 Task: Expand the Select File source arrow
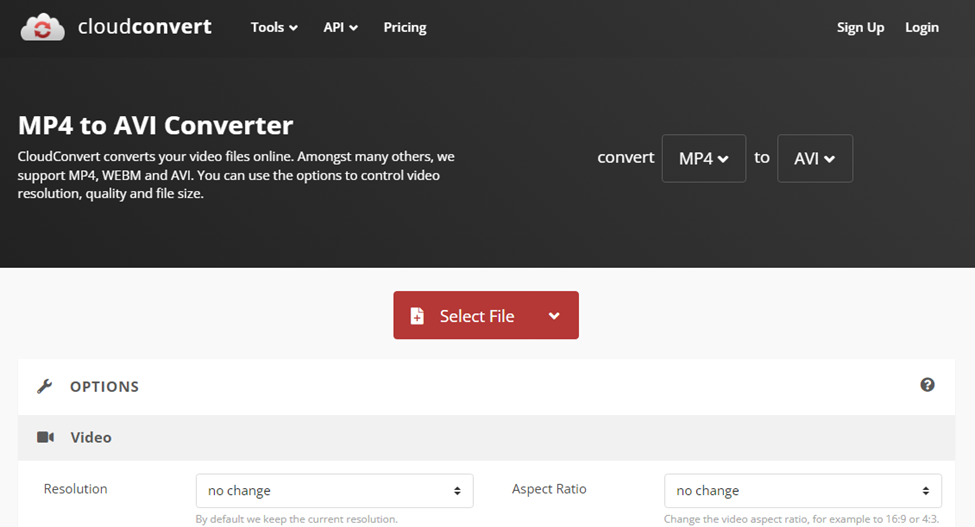[x=554, y=316]
